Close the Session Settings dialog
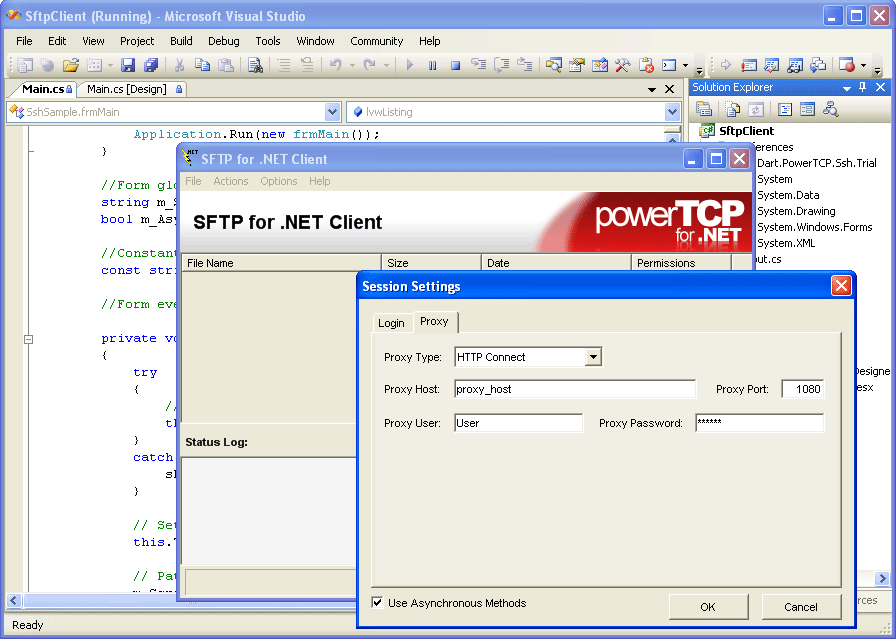 841,285
